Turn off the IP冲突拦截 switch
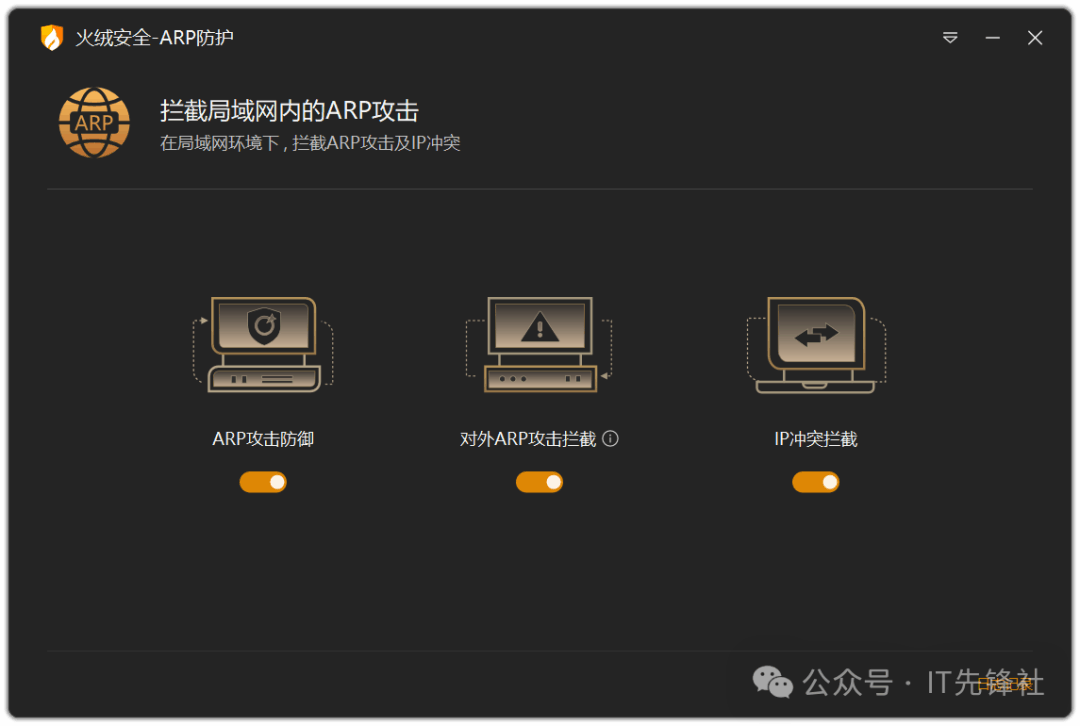1080x726 pixels. coord(816,482)
